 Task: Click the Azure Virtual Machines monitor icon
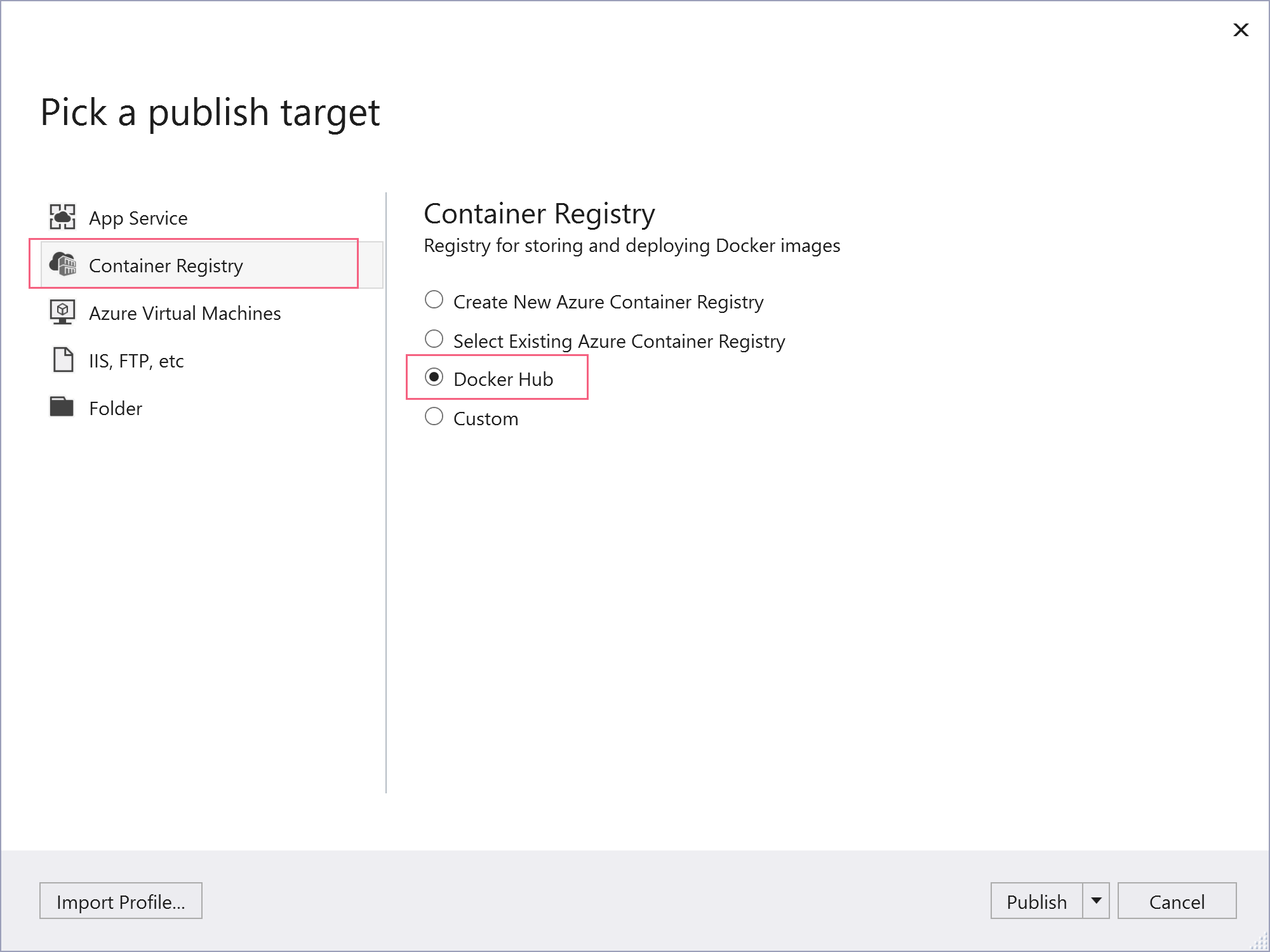(62, 312)
